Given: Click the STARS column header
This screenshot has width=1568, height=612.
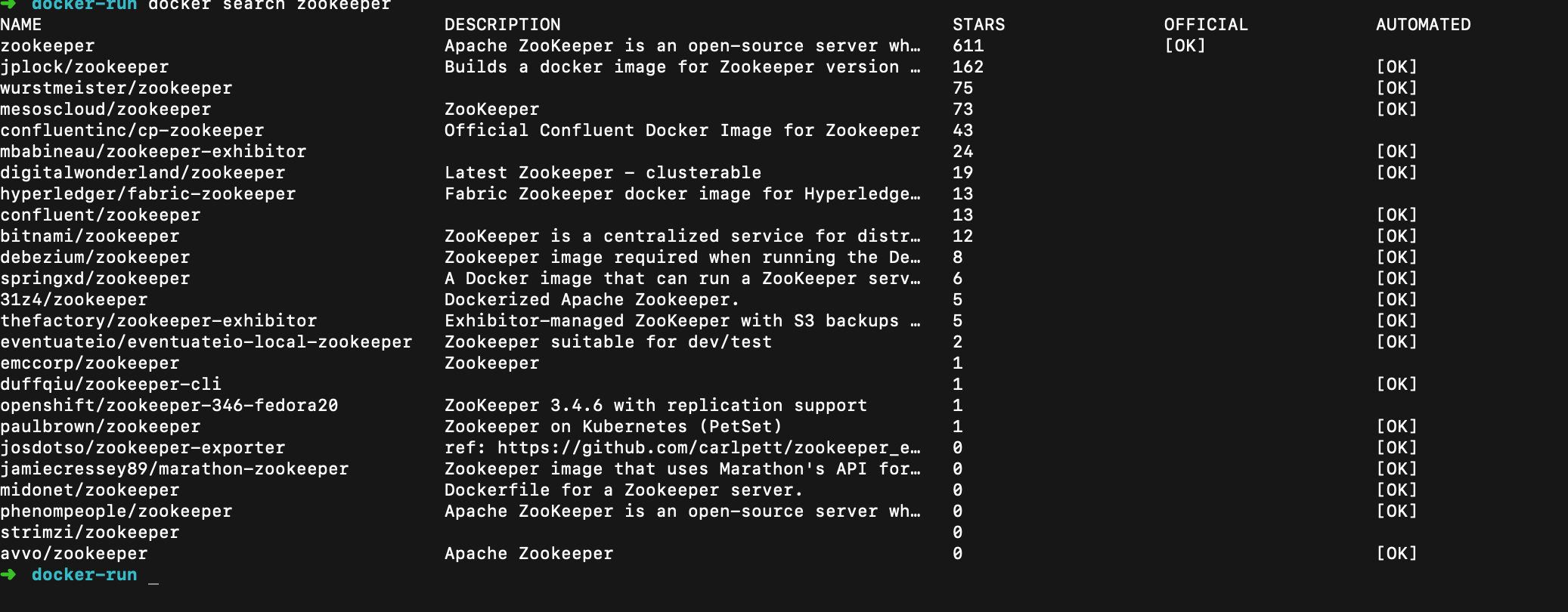Looking at the screenshot, I should 978,25.
